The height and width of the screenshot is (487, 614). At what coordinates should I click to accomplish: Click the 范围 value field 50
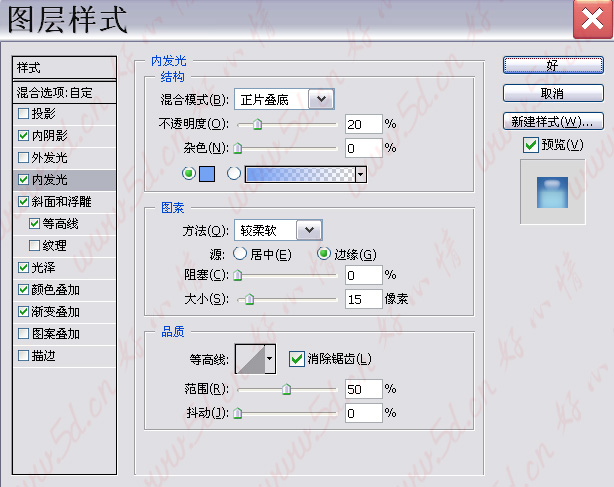[x=363, y=389]
